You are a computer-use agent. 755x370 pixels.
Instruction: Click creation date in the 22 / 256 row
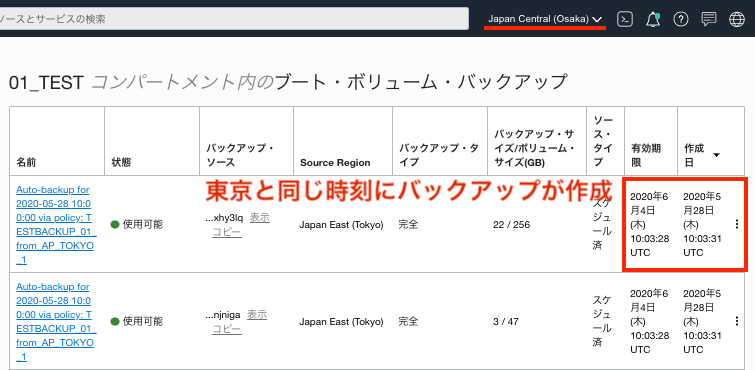tap(703, 225)
